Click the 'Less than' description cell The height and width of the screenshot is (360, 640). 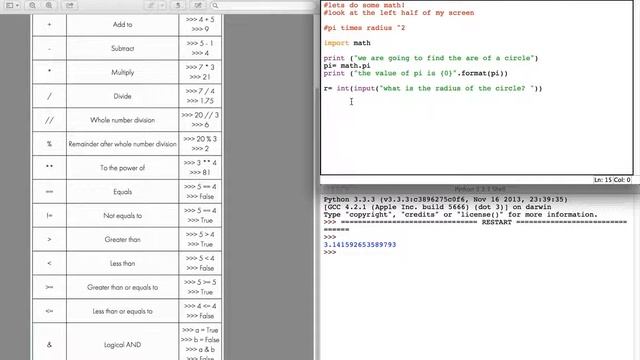[122, 263]
